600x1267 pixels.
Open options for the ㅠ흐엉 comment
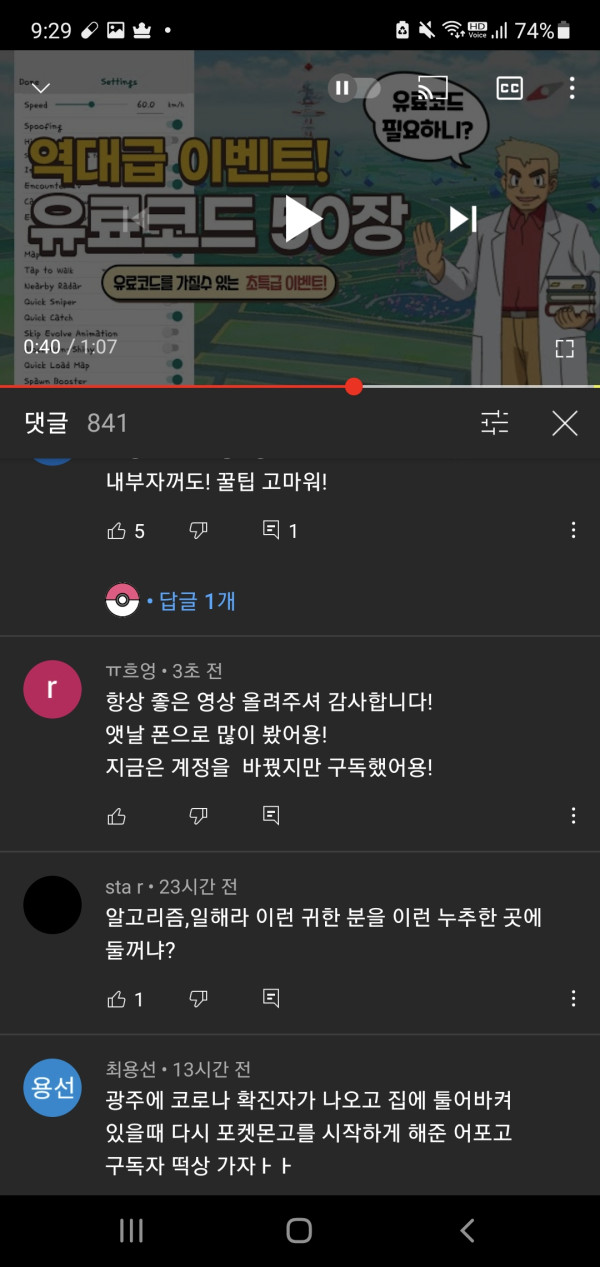(573, 816)
